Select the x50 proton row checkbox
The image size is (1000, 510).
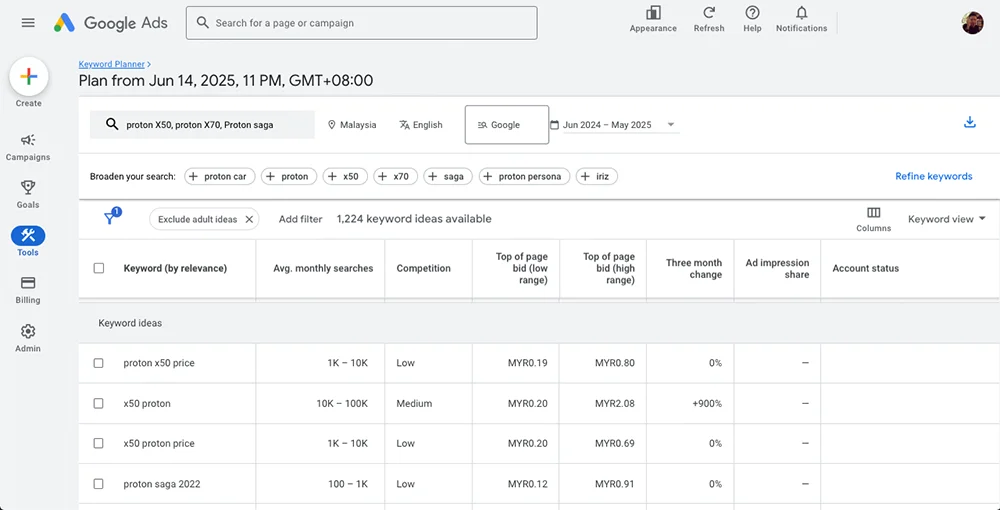pos(98,404)
